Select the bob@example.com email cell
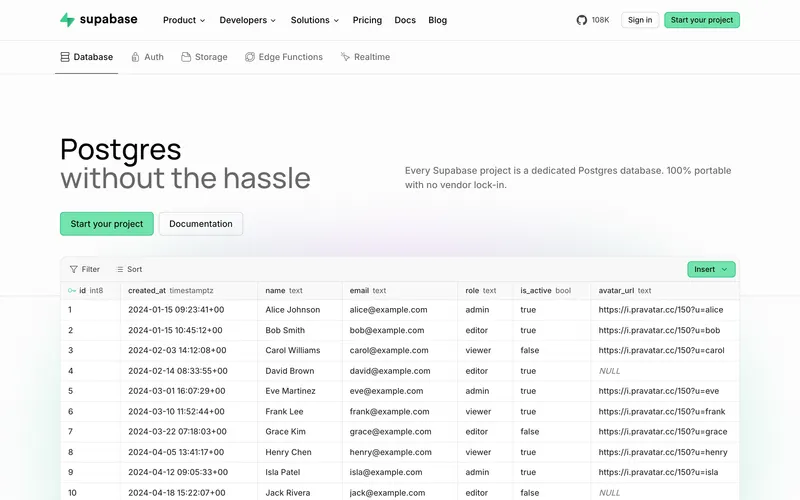The height and width of the screenshot is (500, 800). (400, 330)
